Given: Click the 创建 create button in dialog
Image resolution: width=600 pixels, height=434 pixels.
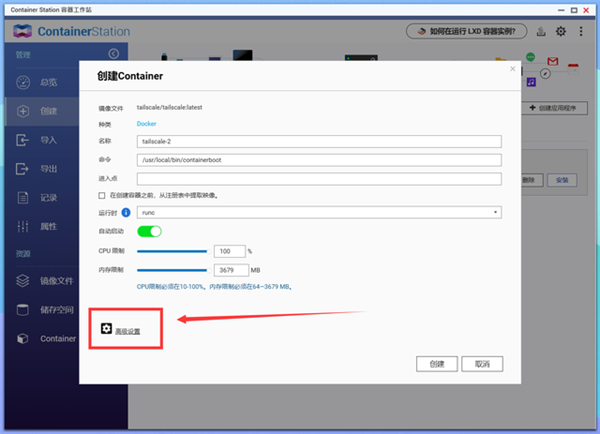Looking at the screenshot, I should 437,364.
